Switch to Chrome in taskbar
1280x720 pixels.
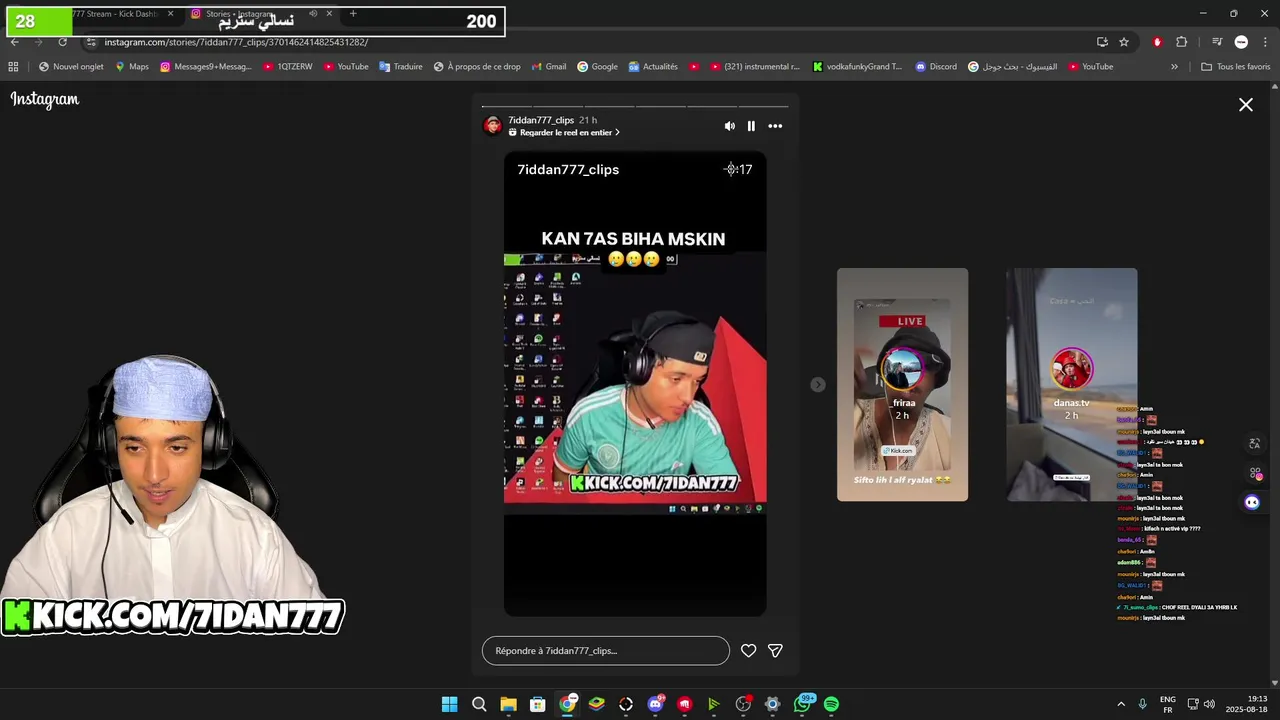click(x=567, y=704)
